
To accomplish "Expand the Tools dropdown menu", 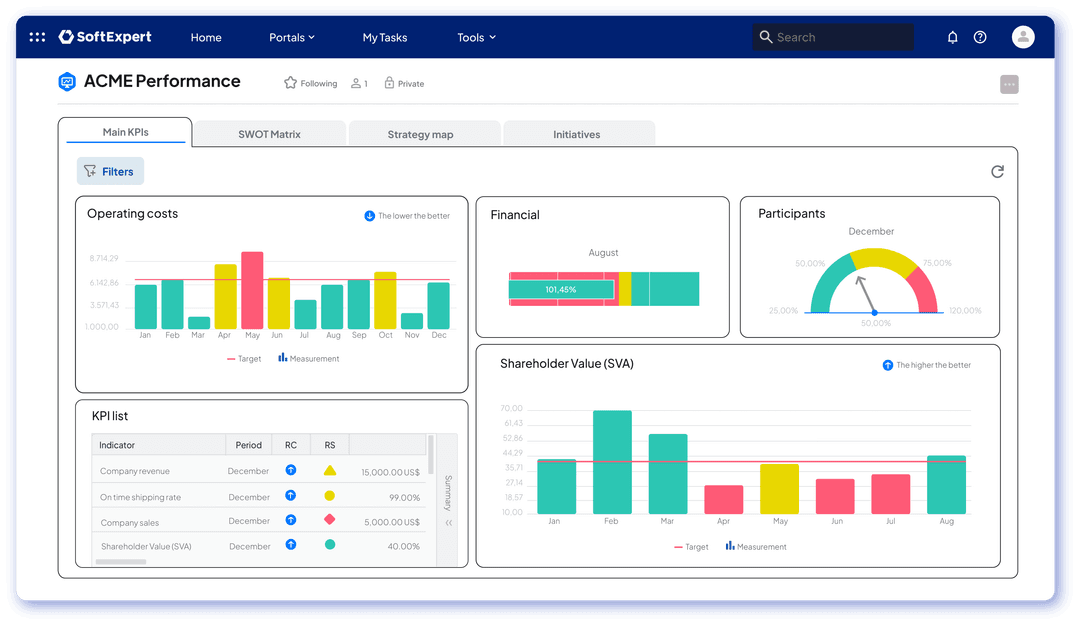I will pos(476,37).
